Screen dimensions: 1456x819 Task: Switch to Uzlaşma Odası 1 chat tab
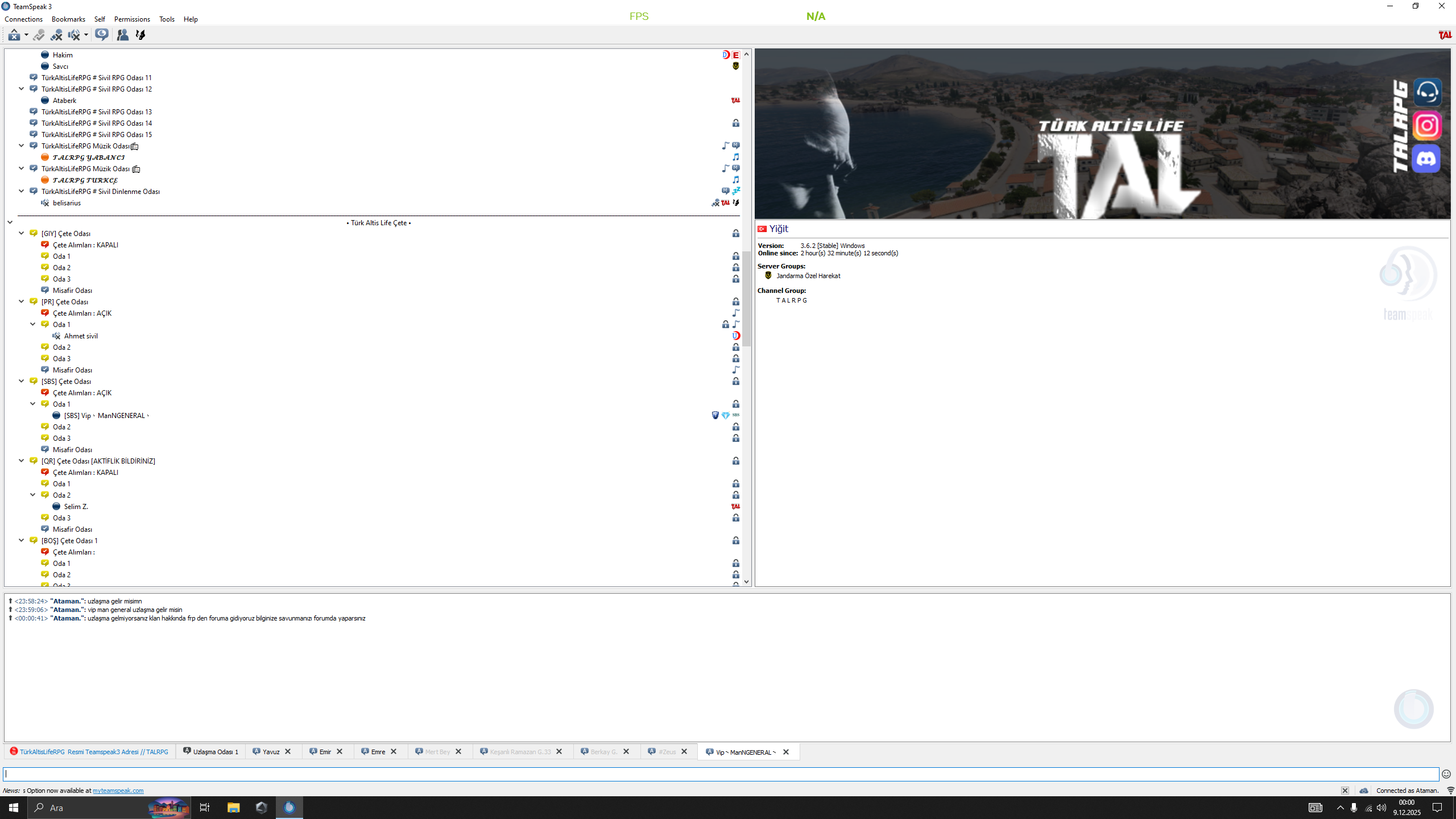pos(210,752)
